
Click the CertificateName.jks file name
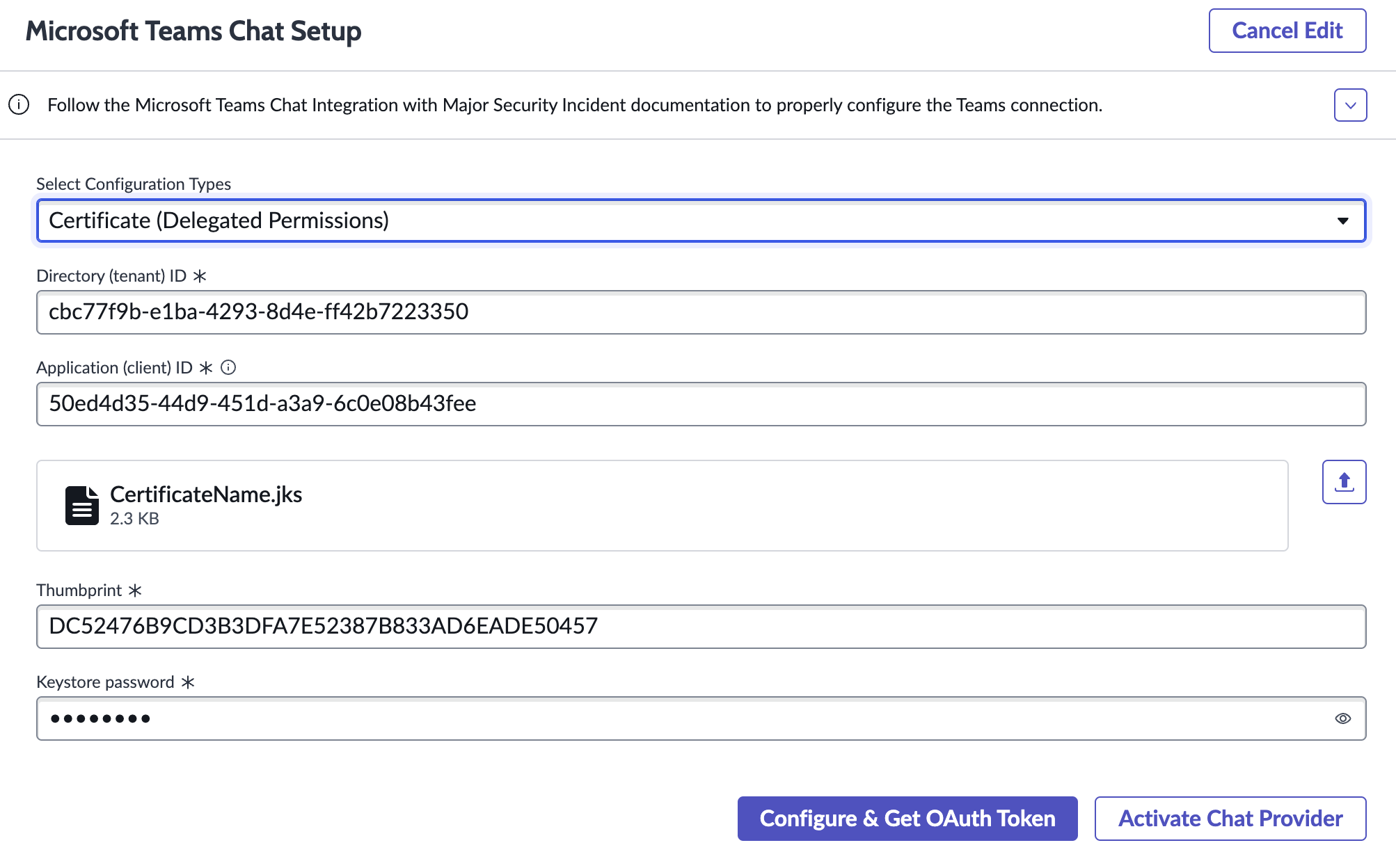tap(206, 494)
